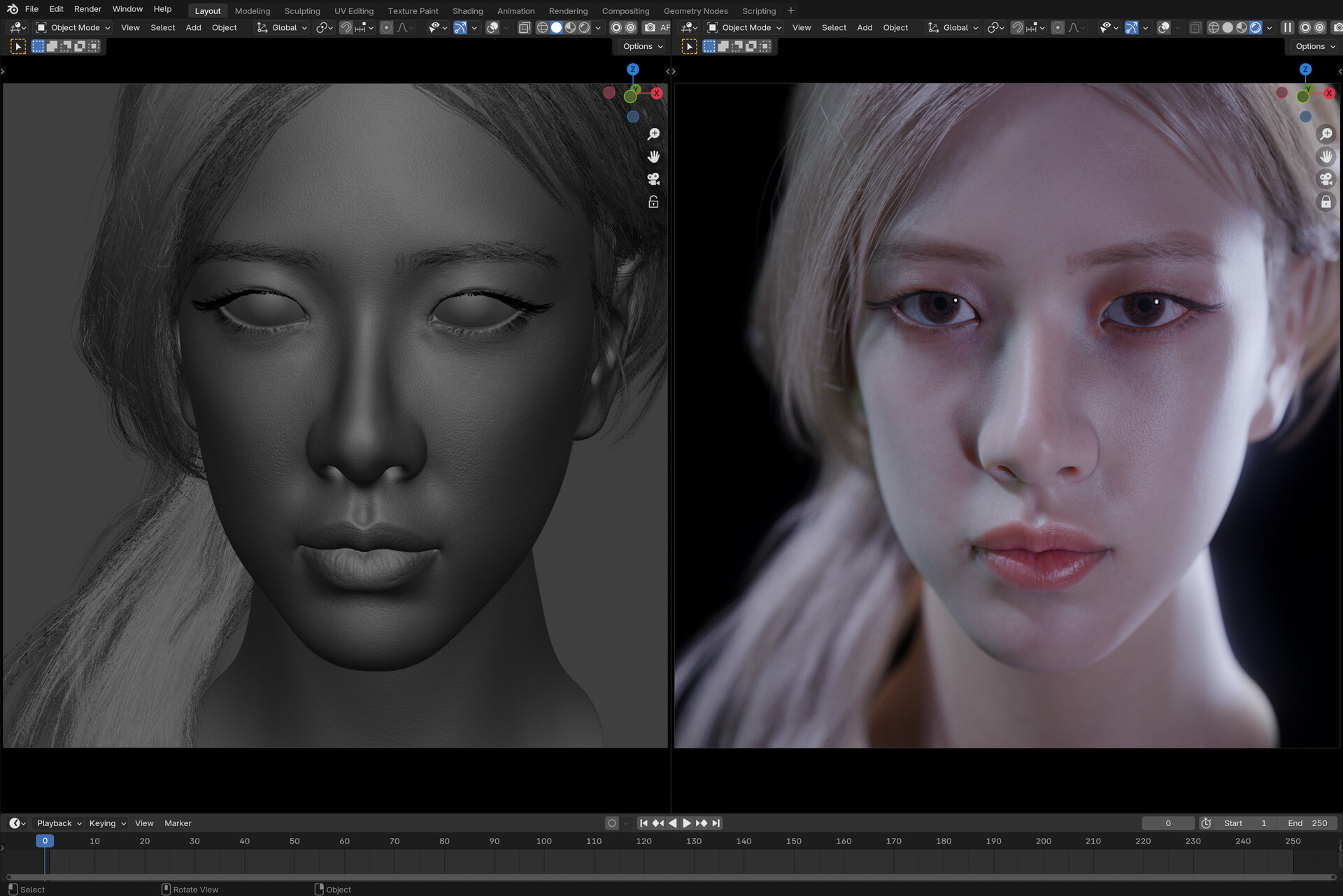Click the Options button in left viewport header
This screenshot has height=896, width=1343.
click(x=640, y=46)
